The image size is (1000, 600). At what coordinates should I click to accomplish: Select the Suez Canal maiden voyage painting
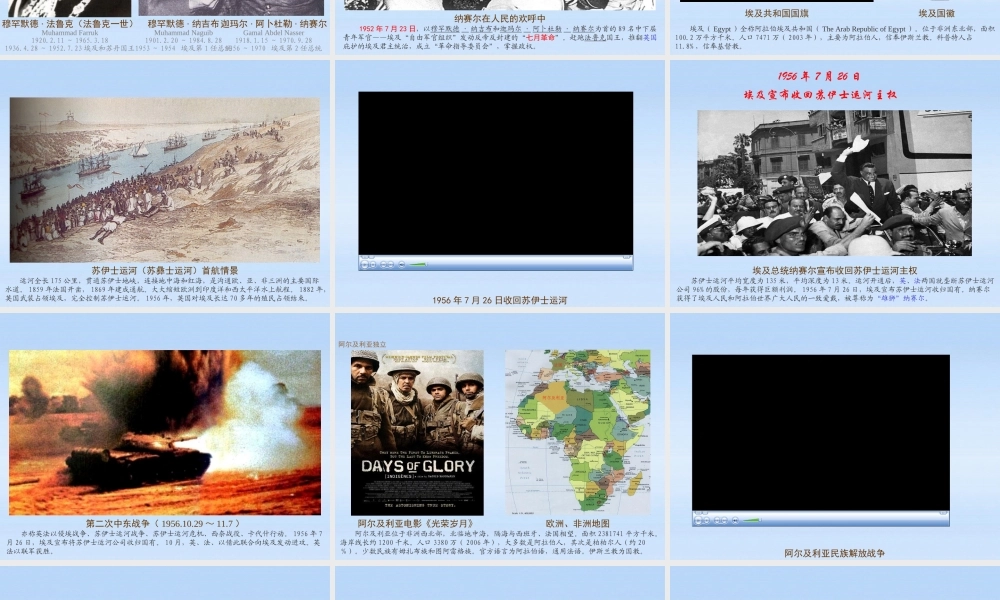point(165,180)
